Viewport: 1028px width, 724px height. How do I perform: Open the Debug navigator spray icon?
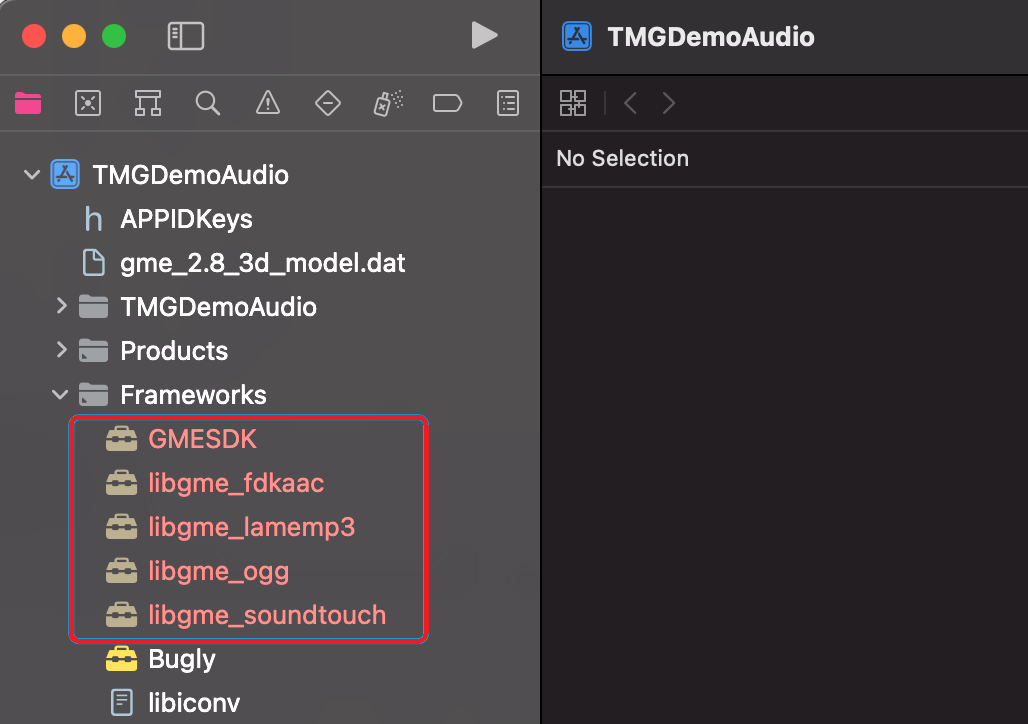pos(388,104)
